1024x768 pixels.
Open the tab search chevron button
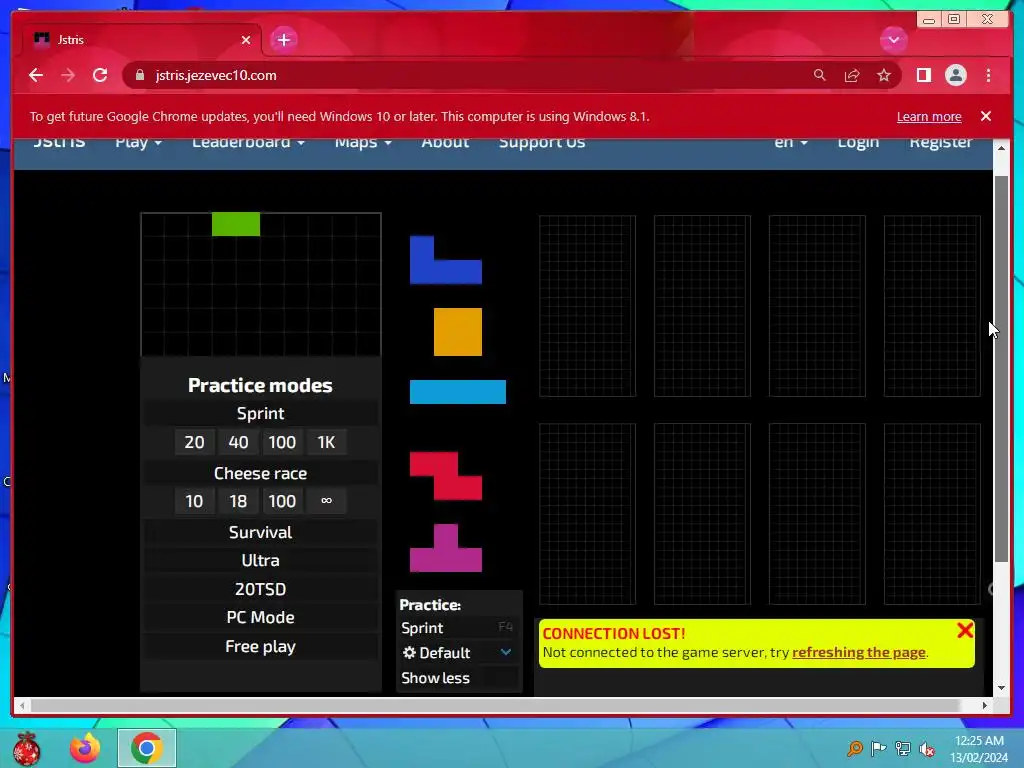pyautogui.click(x=893, y=40)
